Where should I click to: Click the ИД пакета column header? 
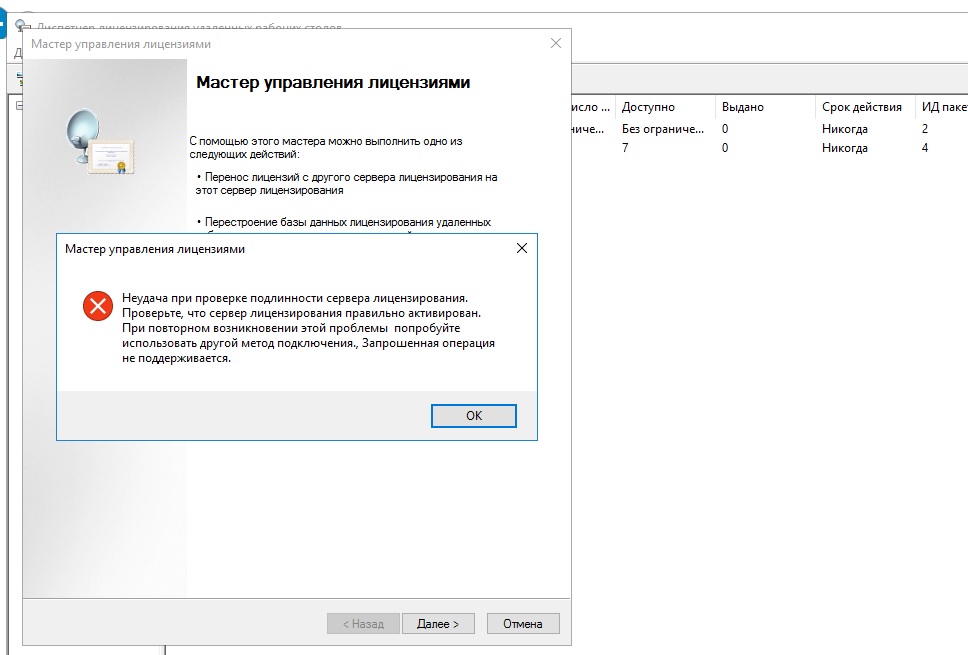[942, 107]
